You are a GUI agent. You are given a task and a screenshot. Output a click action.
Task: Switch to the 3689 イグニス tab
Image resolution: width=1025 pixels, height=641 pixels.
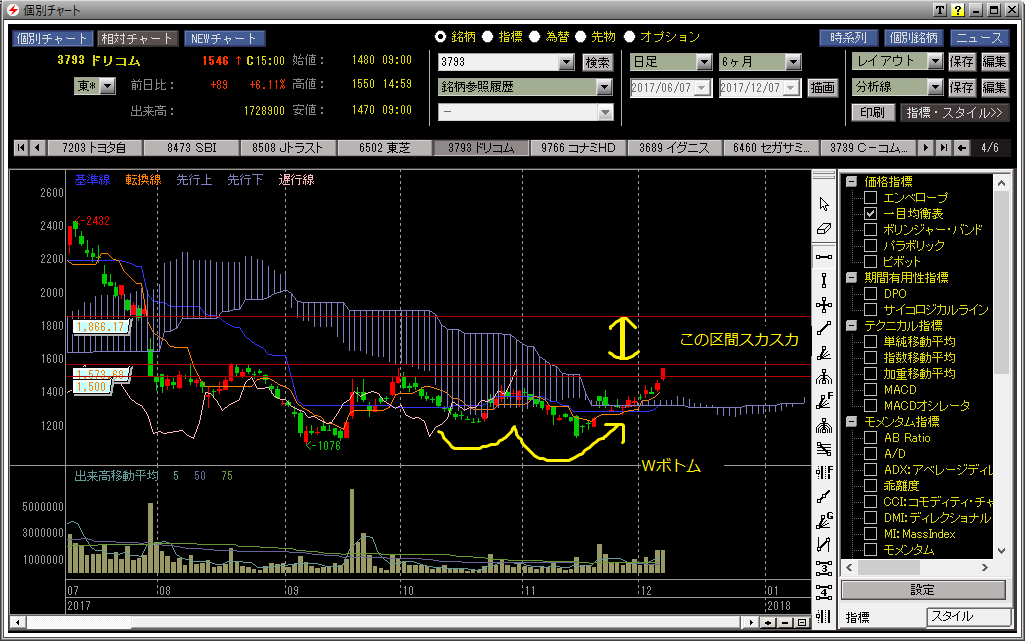click(x=674, y=148)
